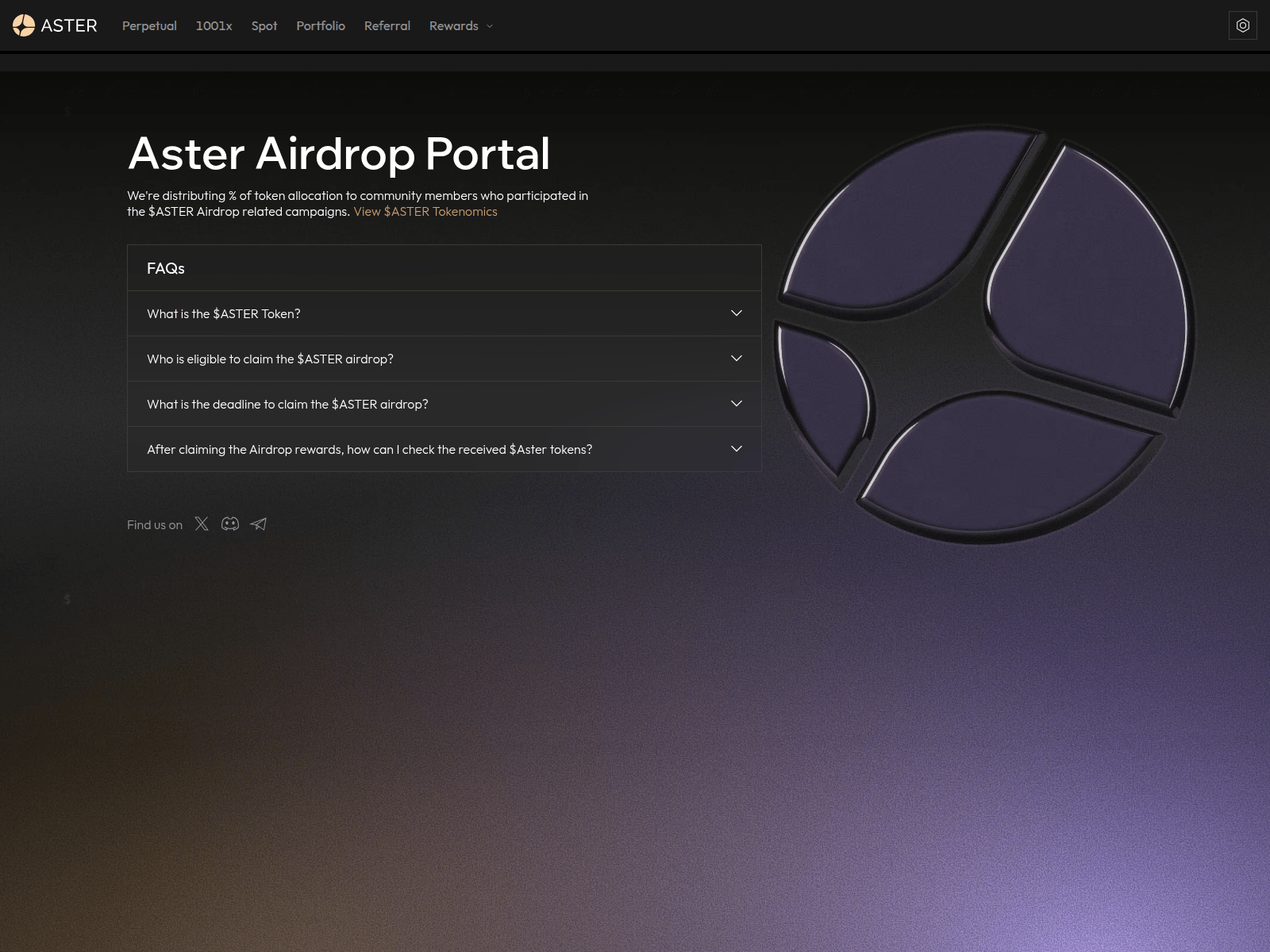Click the View $ASTER Tokenomics link
This screenshot has width=1270, height=952.
(x=425, y=211)
